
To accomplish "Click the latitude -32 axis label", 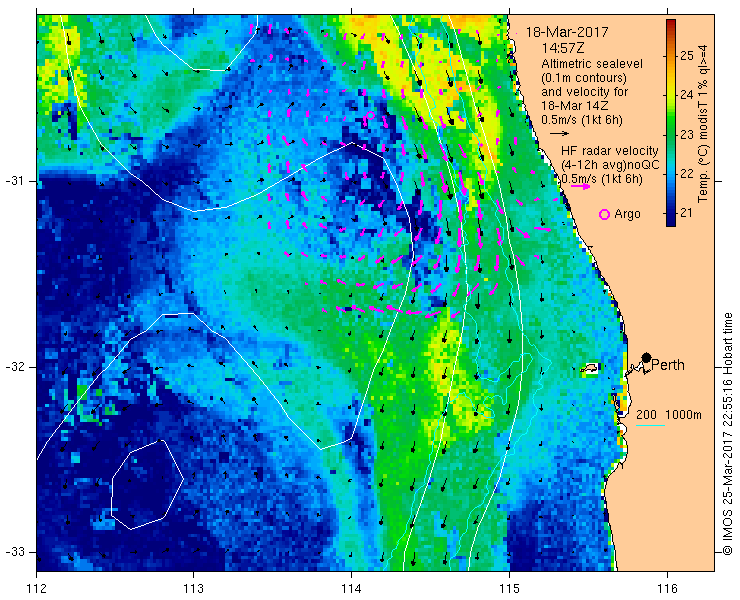I will (x=14, y=367).
